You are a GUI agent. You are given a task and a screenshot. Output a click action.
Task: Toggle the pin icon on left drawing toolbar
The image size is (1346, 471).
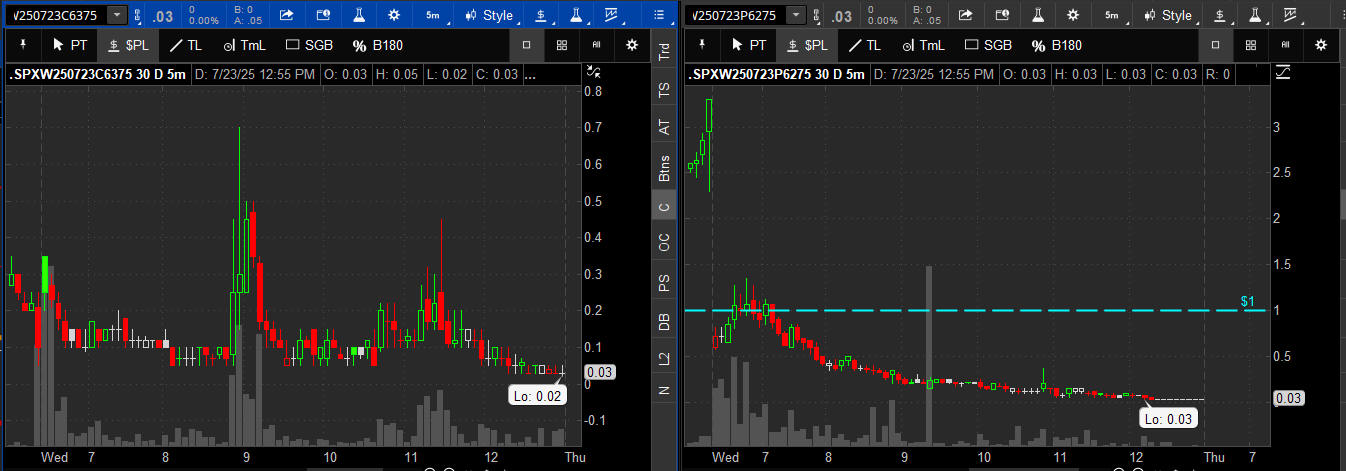(22, 45)
